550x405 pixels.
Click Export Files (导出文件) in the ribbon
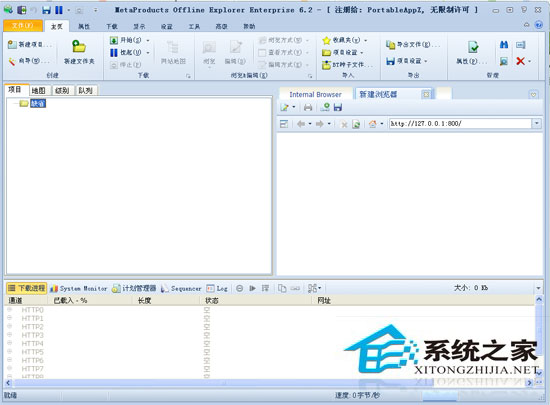[413, 45]
